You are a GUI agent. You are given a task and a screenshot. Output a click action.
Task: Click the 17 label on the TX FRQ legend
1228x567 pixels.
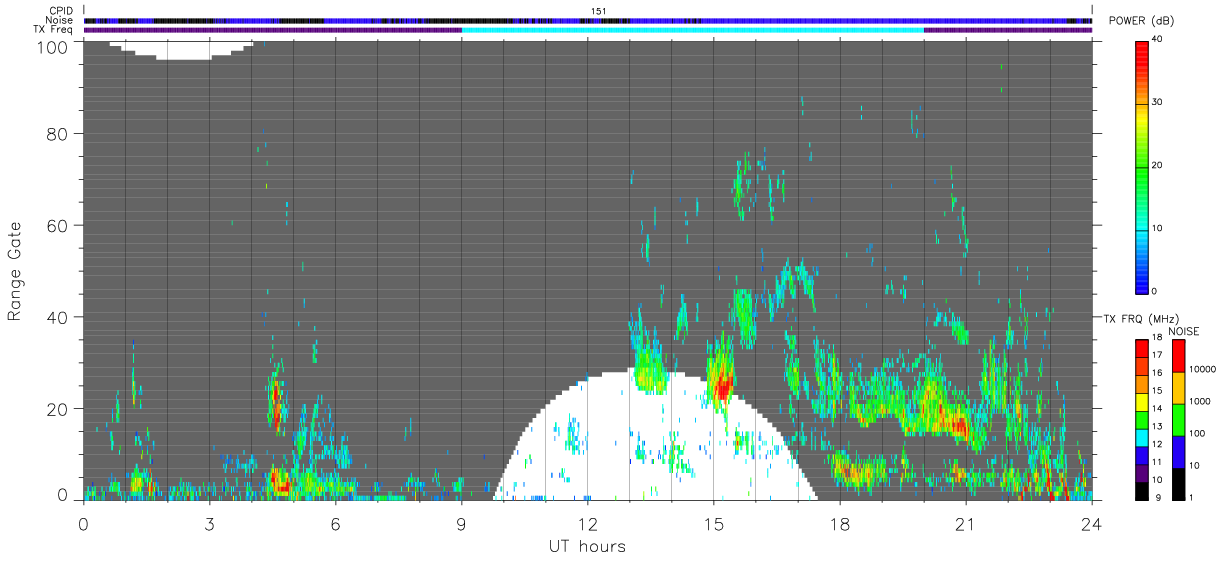1155,355
